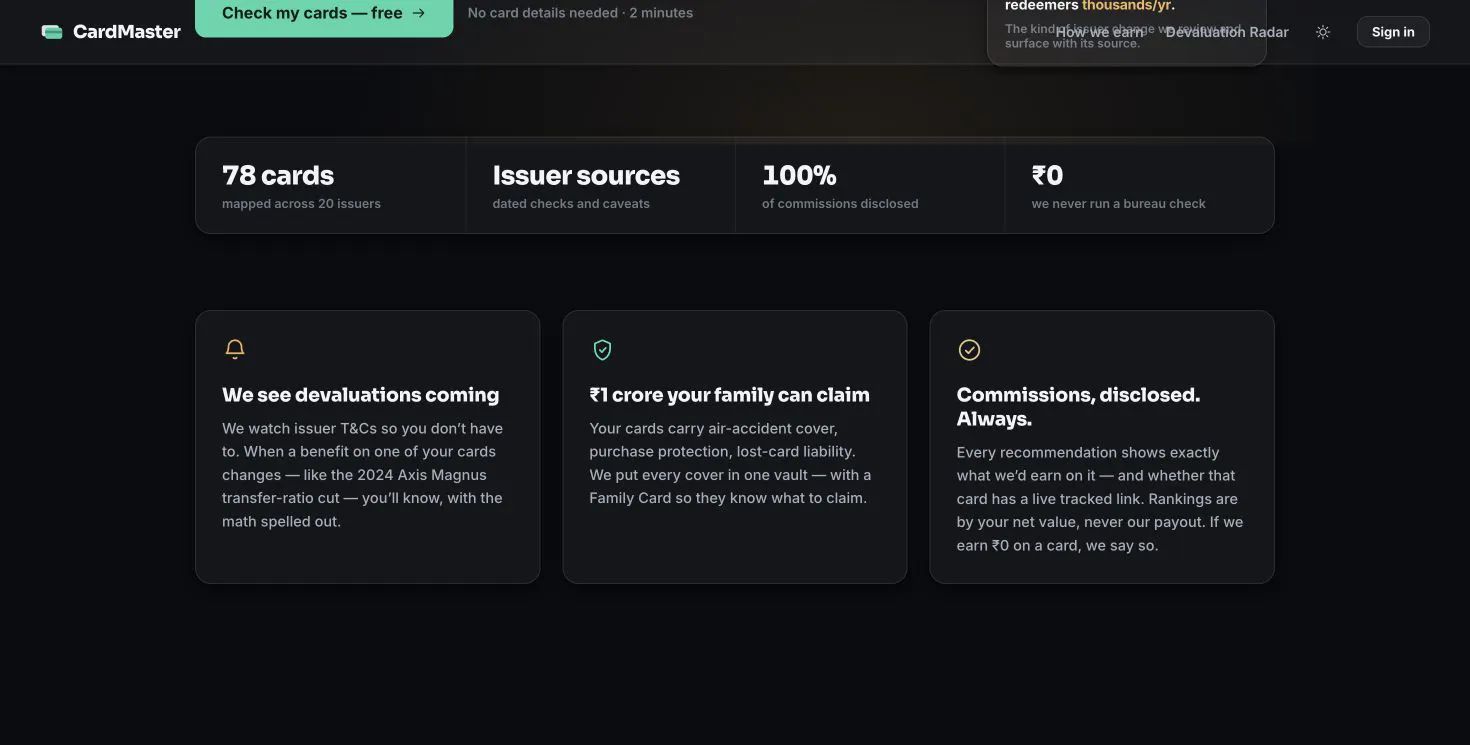Click We see devaluations coming heading
This screenshot has width=1470, height=745.
click(360, 395)
